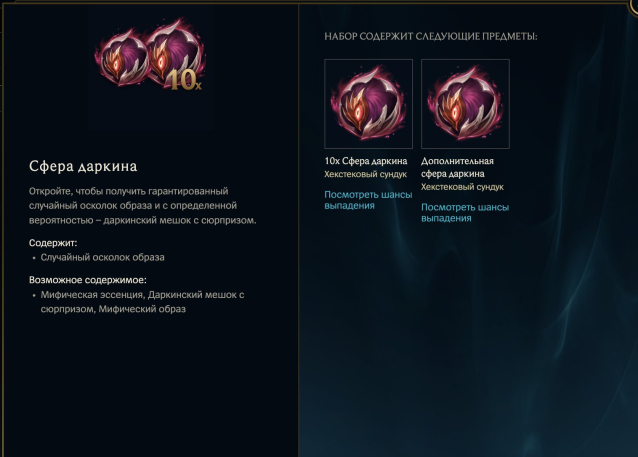This screenshot has height=457, width=638.
Task: Open drop chances link under Дополнительная сфера даркина
Action: tap(465, 212)
